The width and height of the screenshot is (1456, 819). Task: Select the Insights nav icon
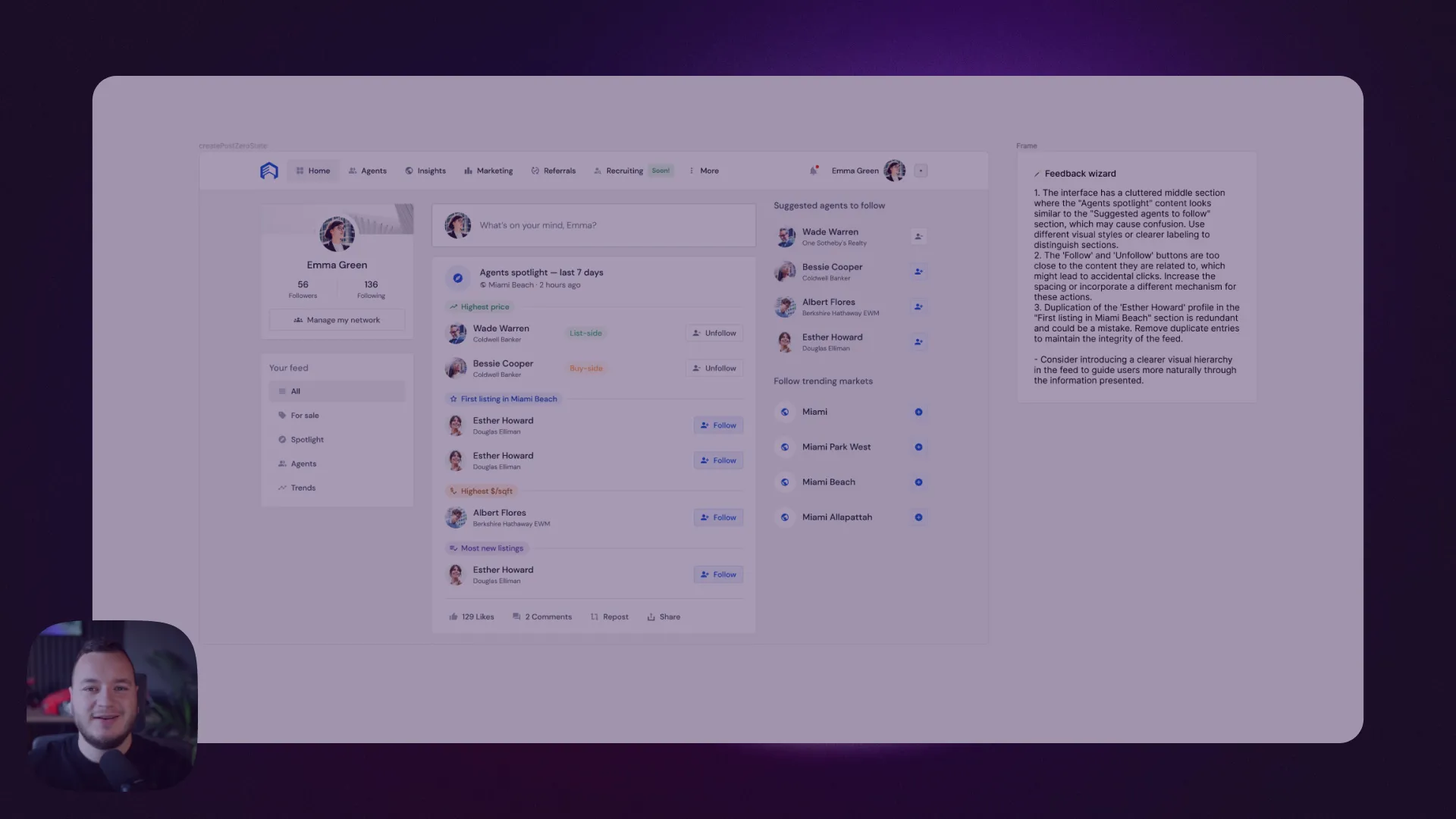pos(409,171)
